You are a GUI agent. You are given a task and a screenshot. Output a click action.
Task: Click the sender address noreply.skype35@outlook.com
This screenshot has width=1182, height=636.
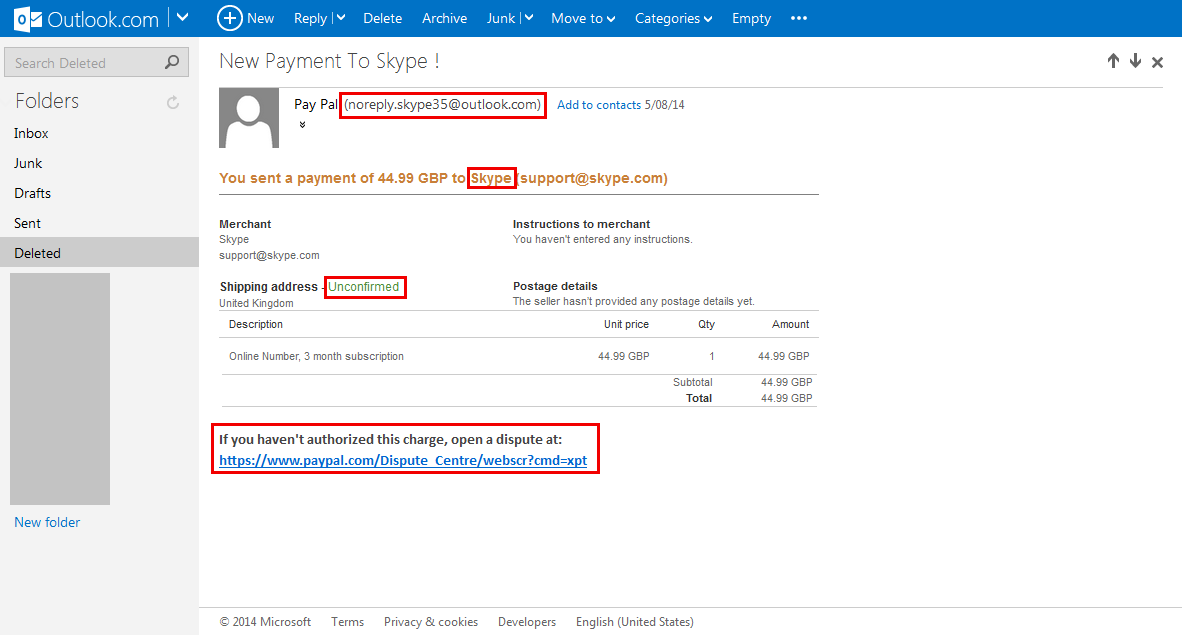point(442,105)
